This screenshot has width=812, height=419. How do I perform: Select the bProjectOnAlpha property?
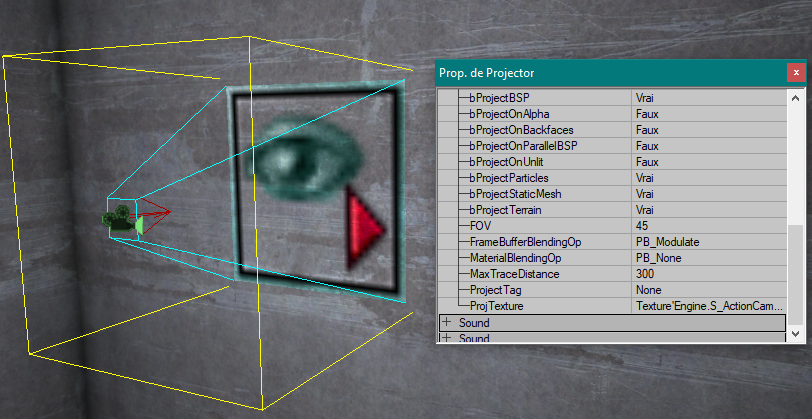pos(509,113)
